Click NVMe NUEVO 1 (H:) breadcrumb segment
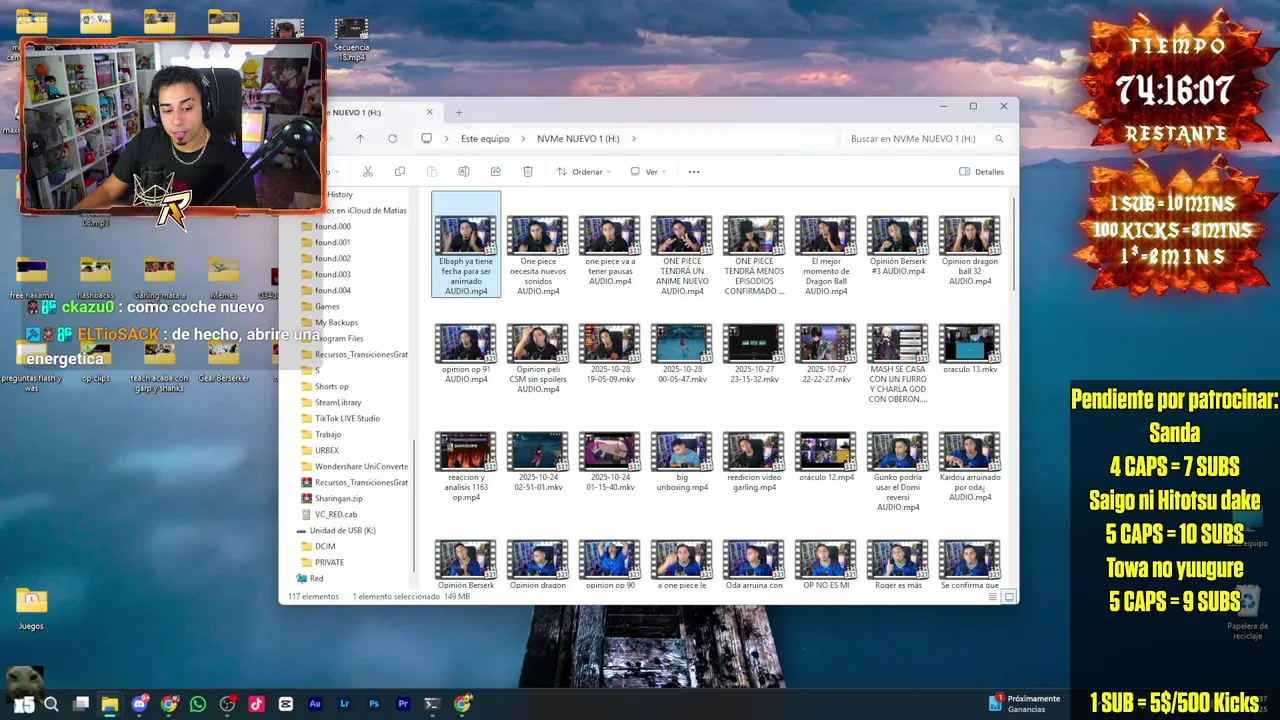Screen dimensions: 1280x720 coord(578,139)
